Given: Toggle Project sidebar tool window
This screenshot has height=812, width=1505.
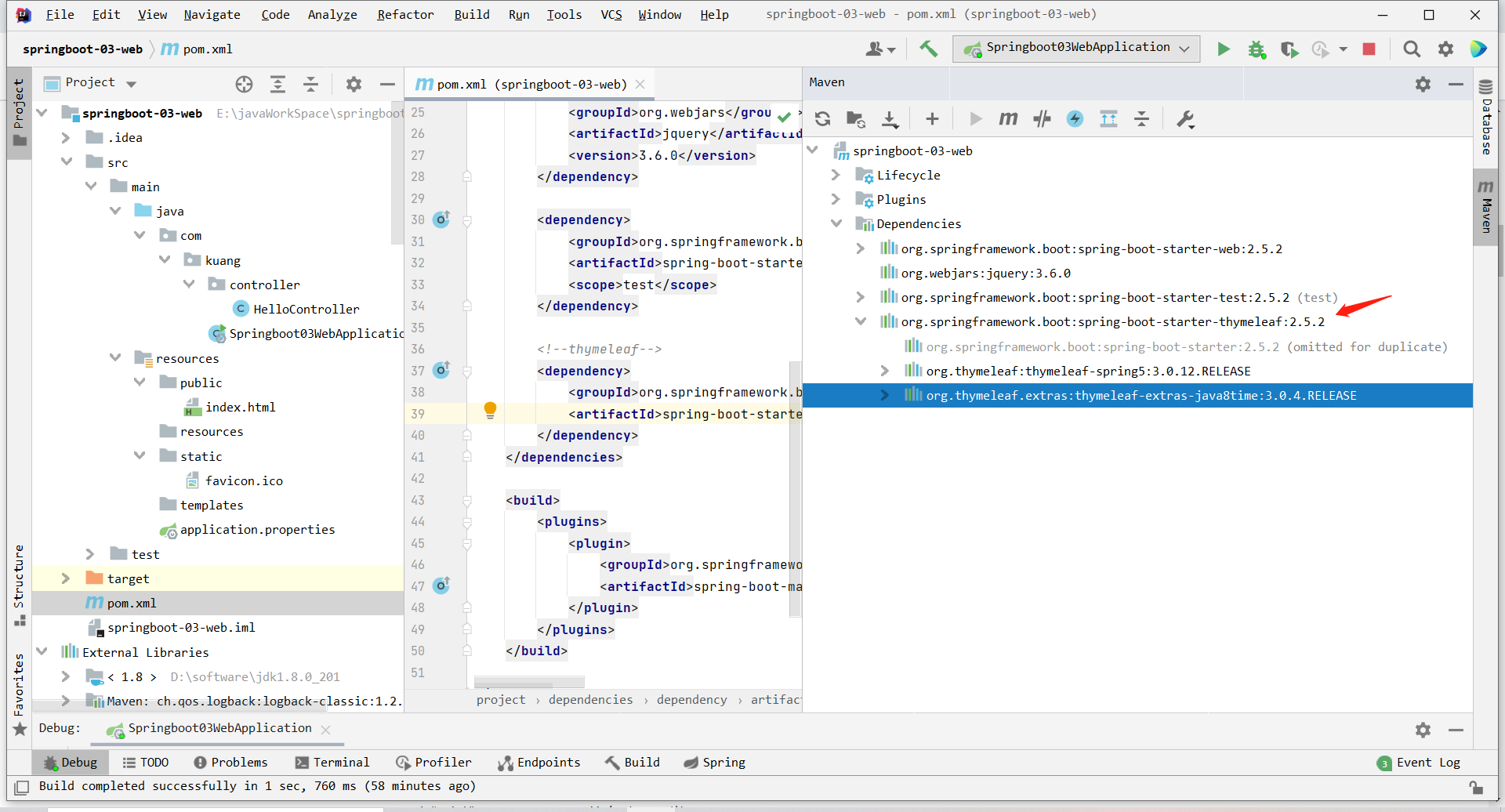Looking at the screenshot, I should (19, 112).
